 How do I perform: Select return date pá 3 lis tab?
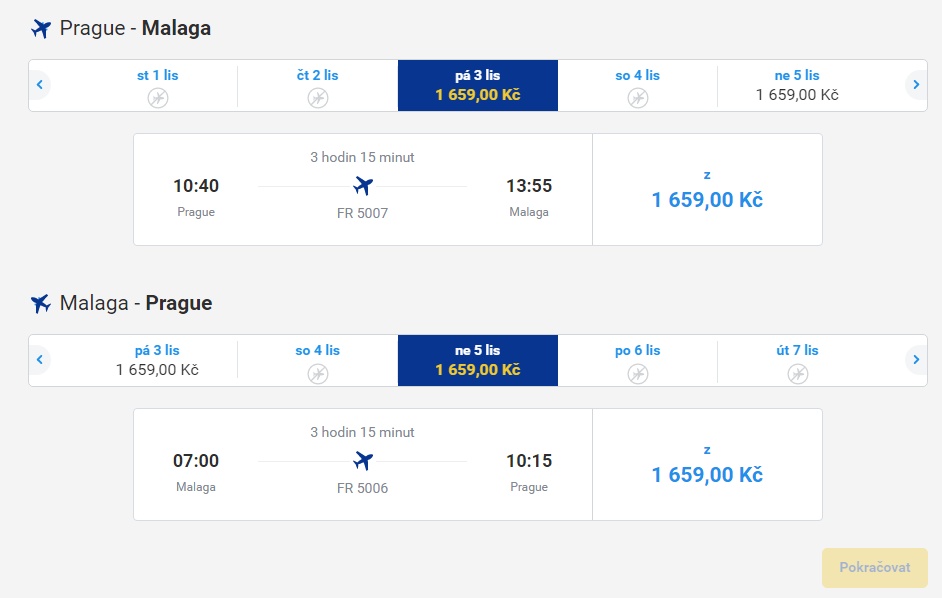[x=157, y=361]
